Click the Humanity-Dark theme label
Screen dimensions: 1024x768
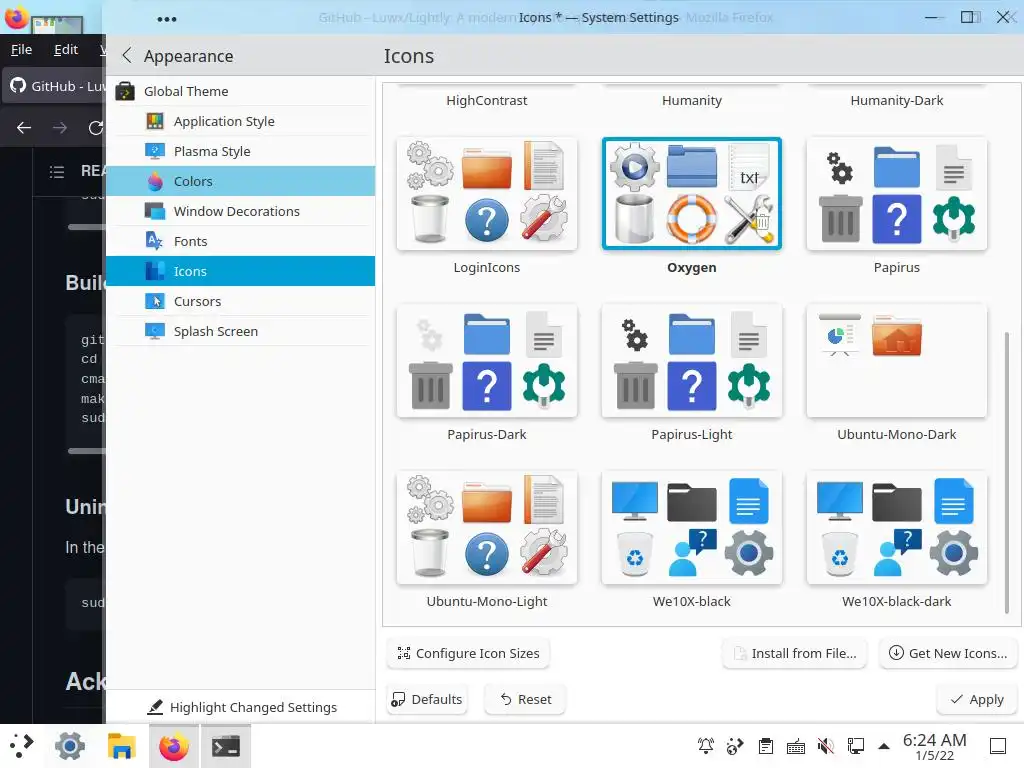click(897, 101)
